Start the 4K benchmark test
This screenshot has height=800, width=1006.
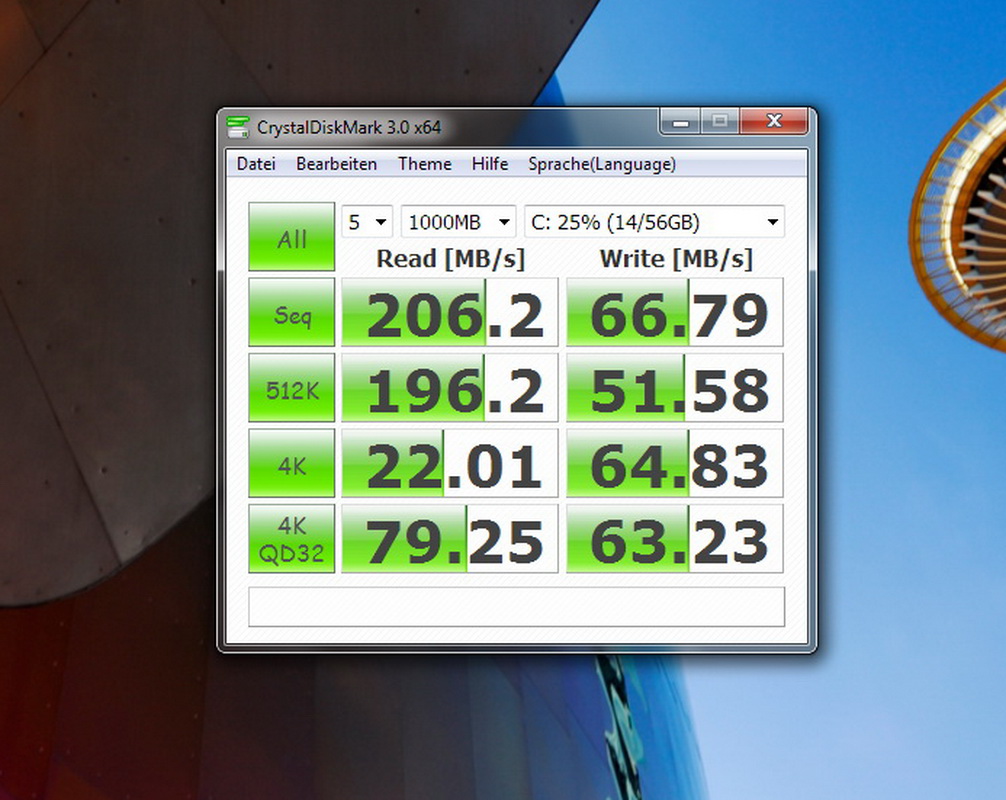(292, 463)
